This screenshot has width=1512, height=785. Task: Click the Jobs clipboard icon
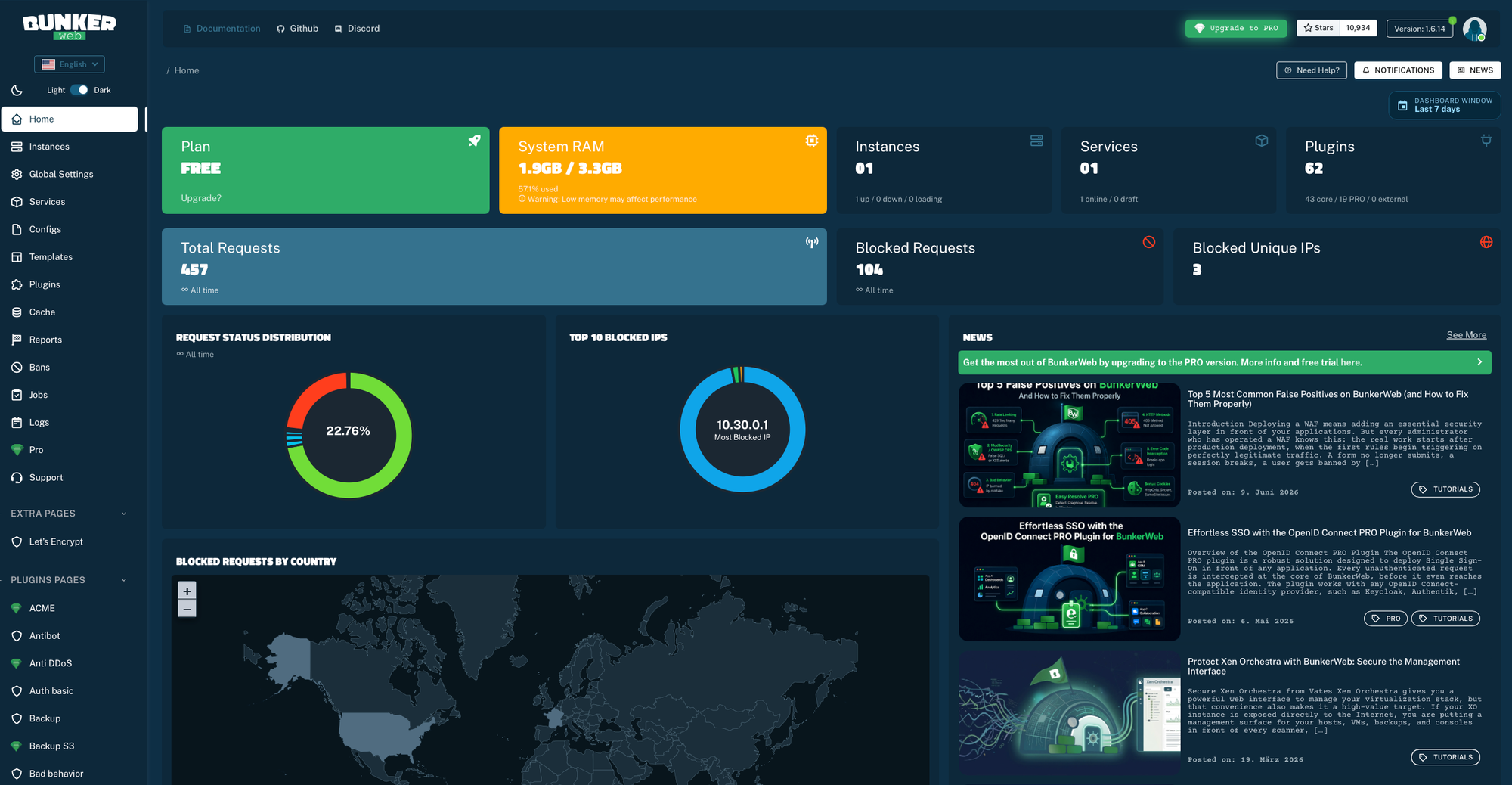point(17,395)
